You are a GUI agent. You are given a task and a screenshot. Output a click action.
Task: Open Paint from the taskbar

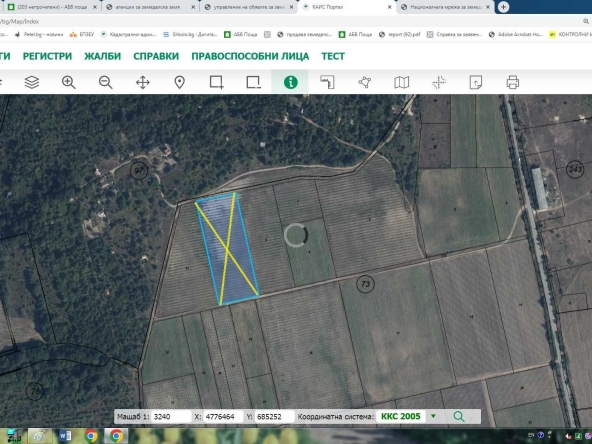[x=40, y=436]
